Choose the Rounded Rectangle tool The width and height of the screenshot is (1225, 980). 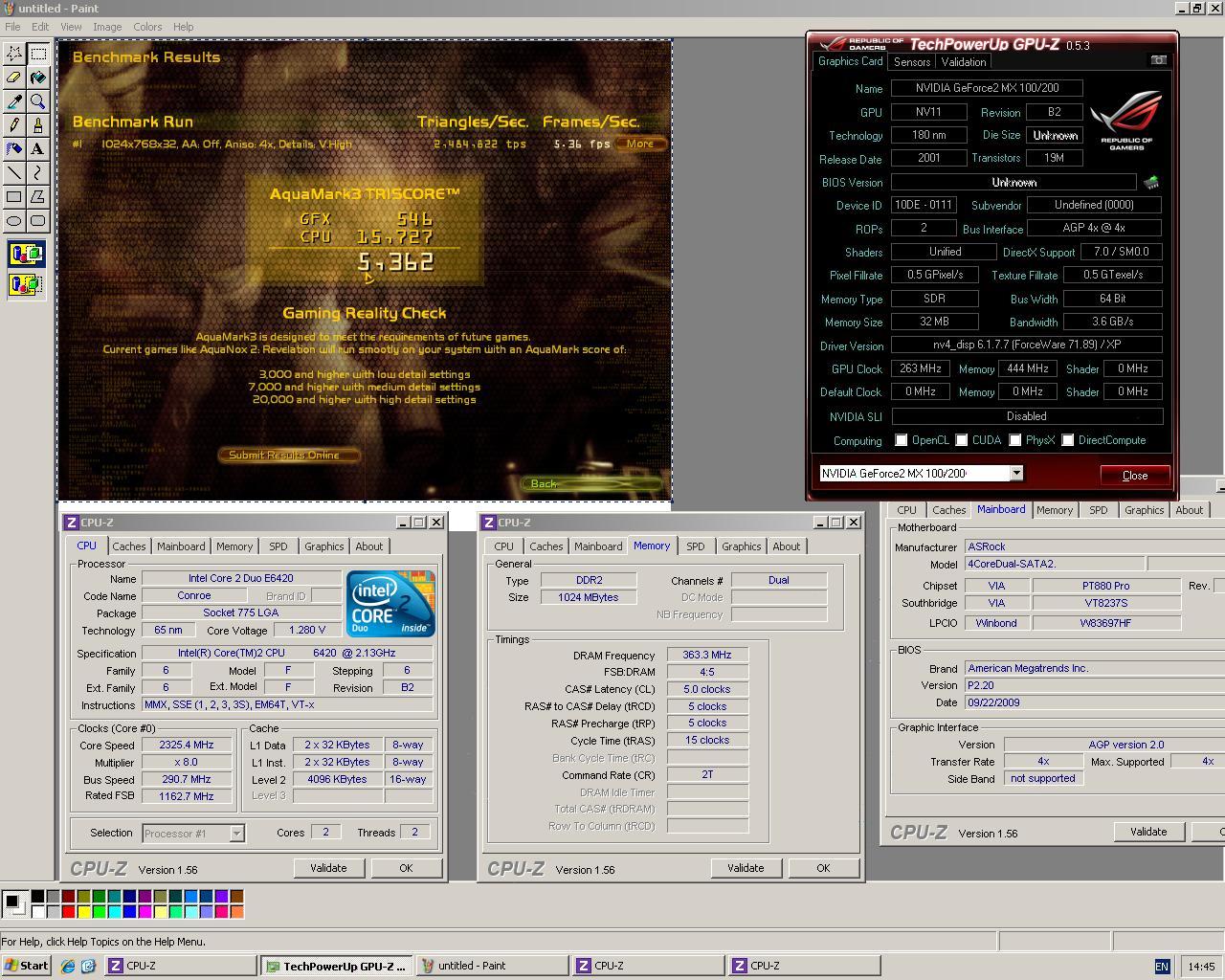pos(38,221)
